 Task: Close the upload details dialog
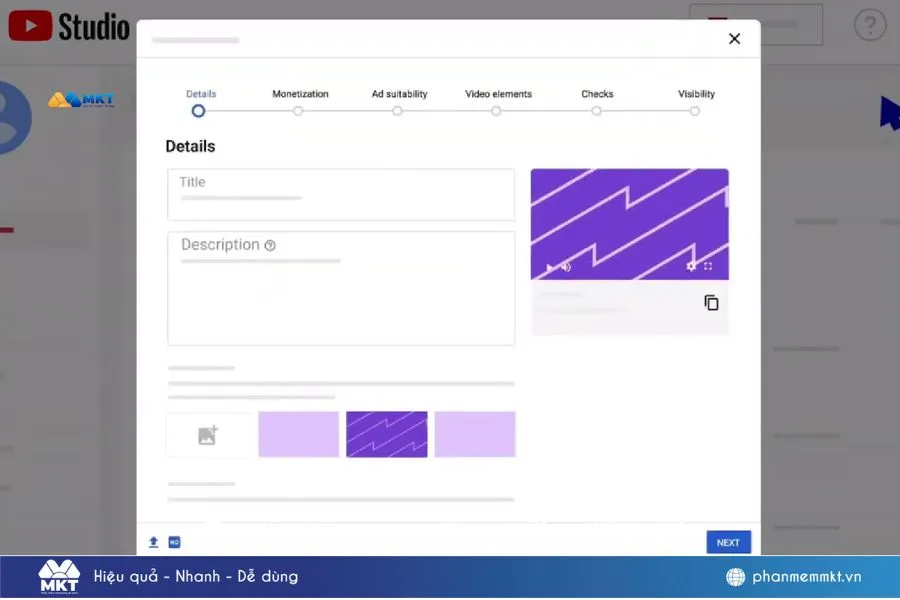[734, 39]
